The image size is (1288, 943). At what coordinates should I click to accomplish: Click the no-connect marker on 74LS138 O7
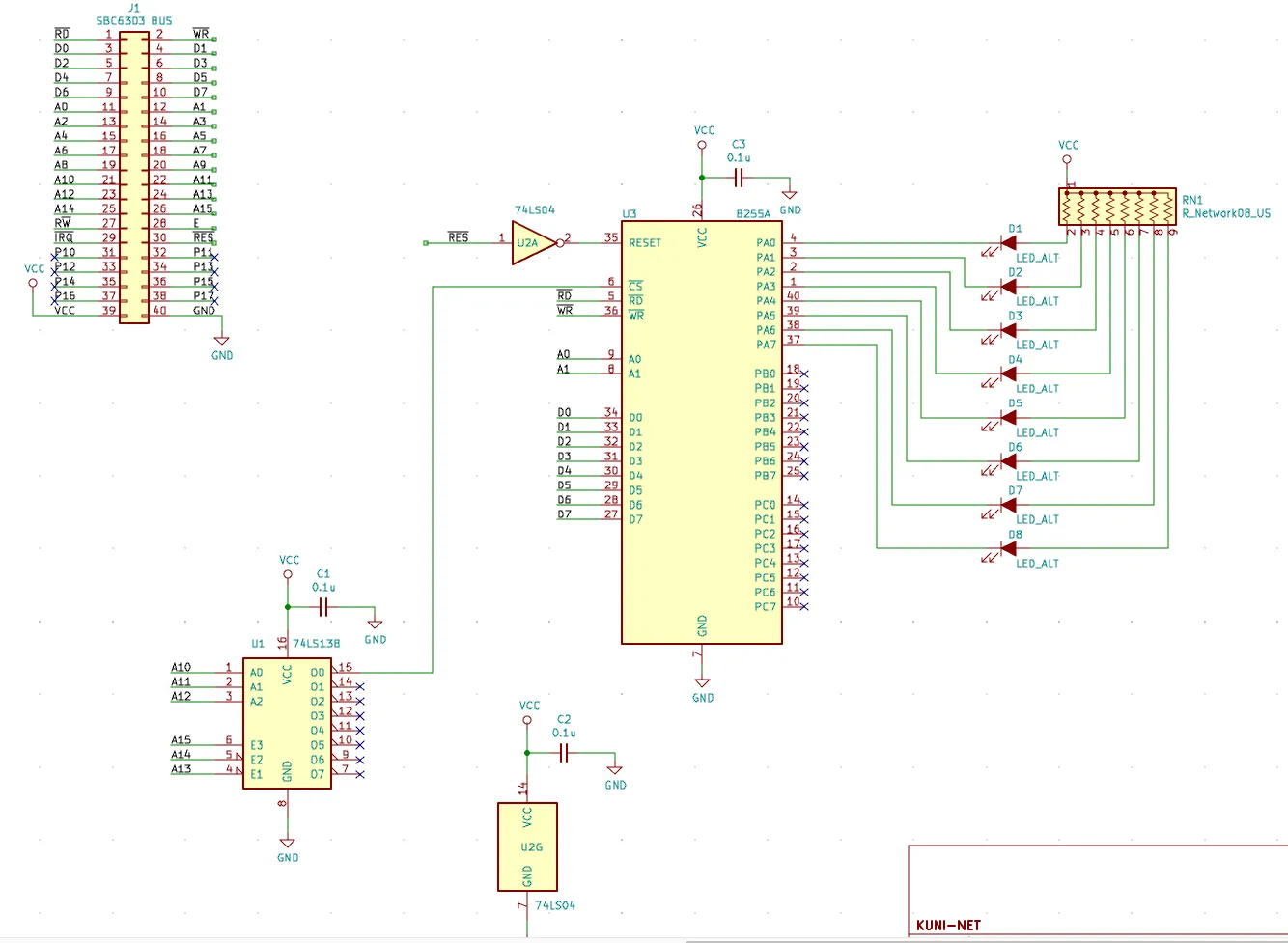[360, 774]
